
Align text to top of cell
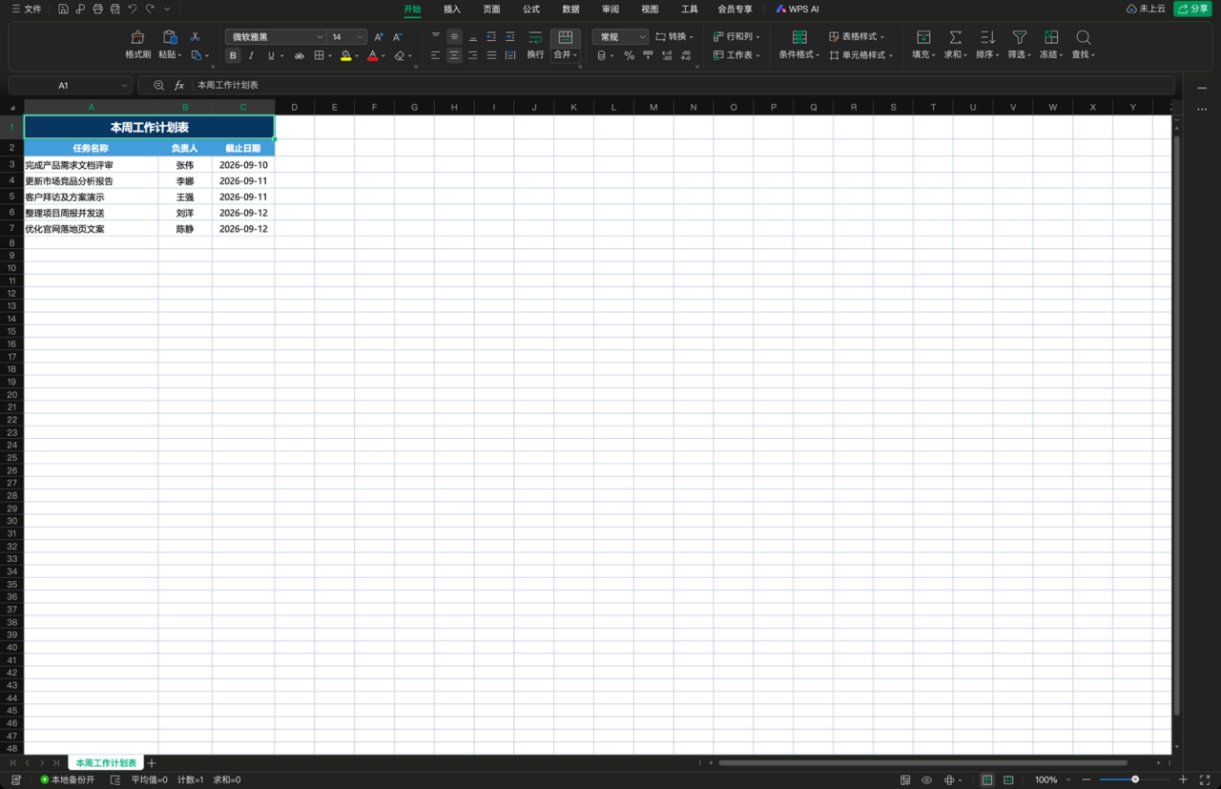pos(435,37)
